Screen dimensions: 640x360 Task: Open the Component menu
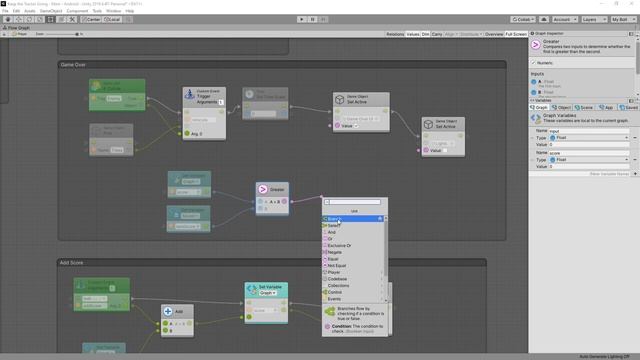tap(77, 11)
